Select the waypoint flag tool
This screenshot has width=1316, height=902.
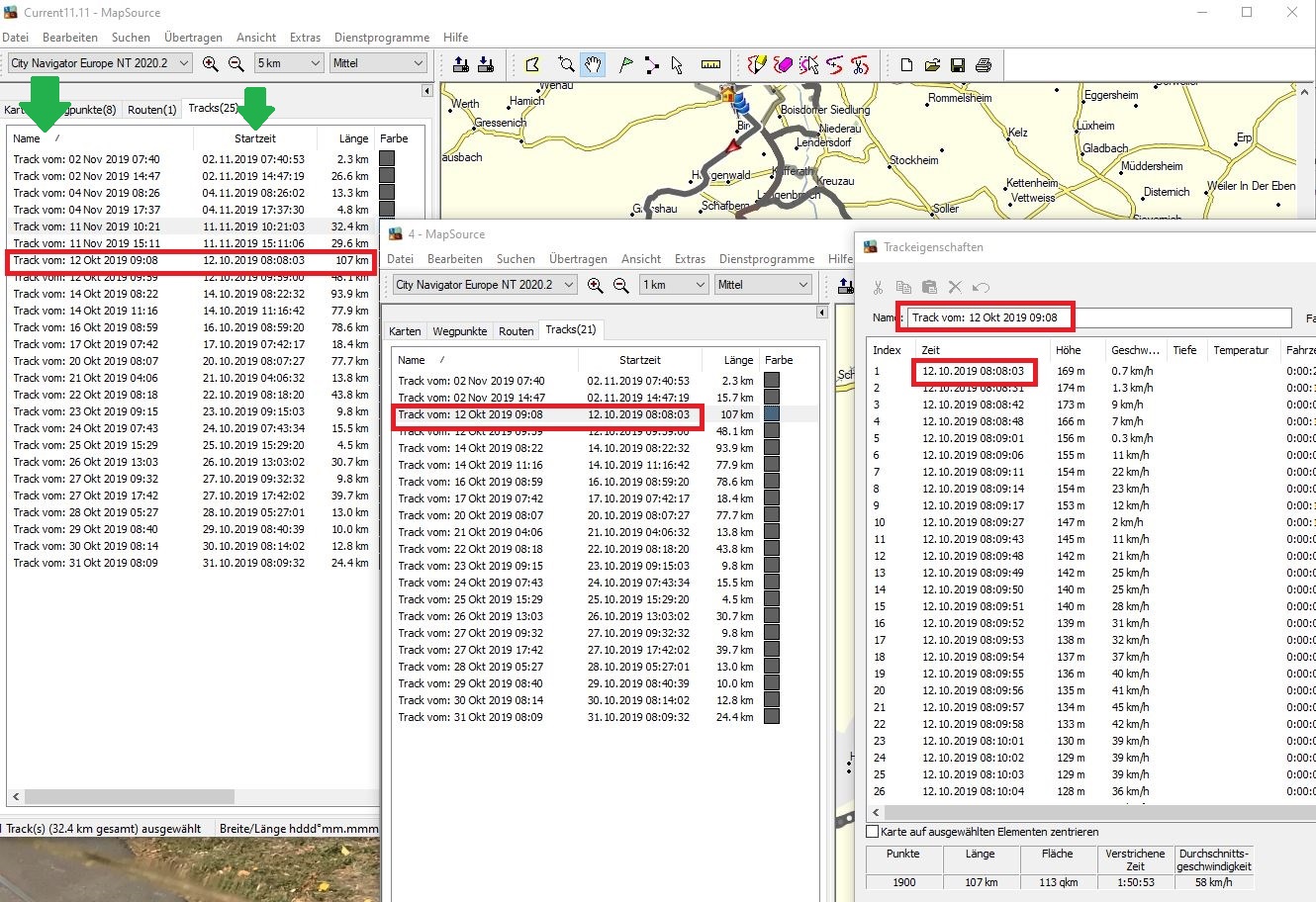(625, 64)
